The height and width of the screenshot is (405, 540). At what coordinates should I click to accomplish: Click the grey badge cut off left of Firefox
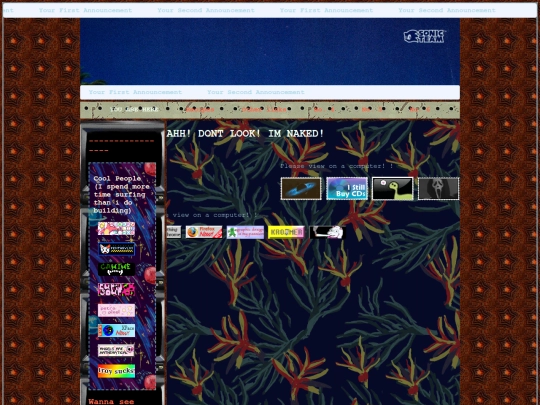pyautogui.click(x=174, y=232)
